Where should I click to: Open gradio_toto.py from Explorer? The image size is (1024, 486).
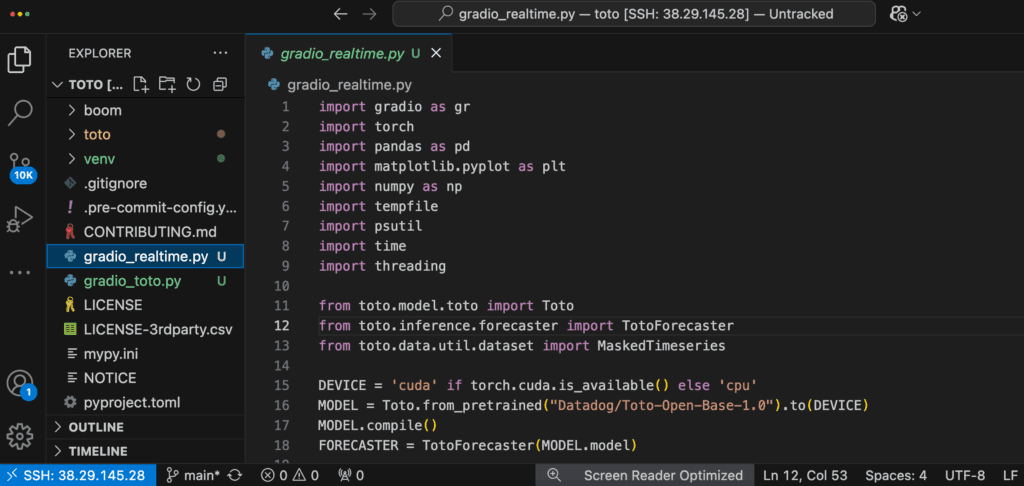coord(131,281)
